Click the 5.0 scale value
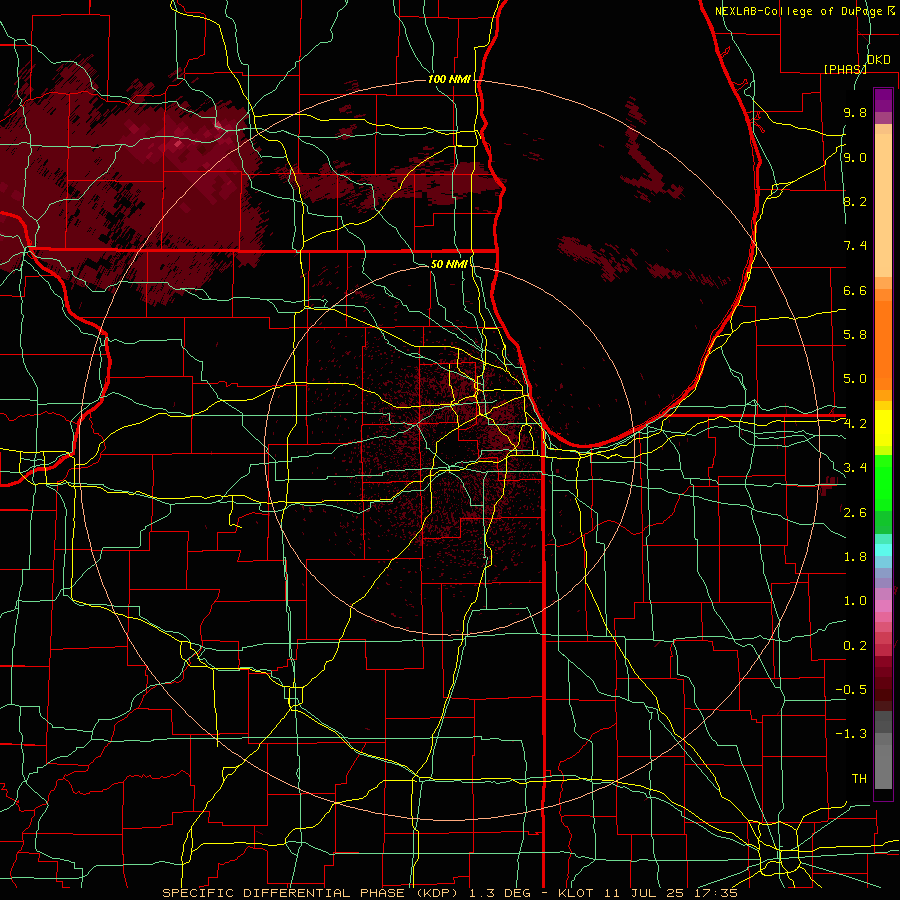This screenshot has width=900, height=900. (x=855, y=379)
